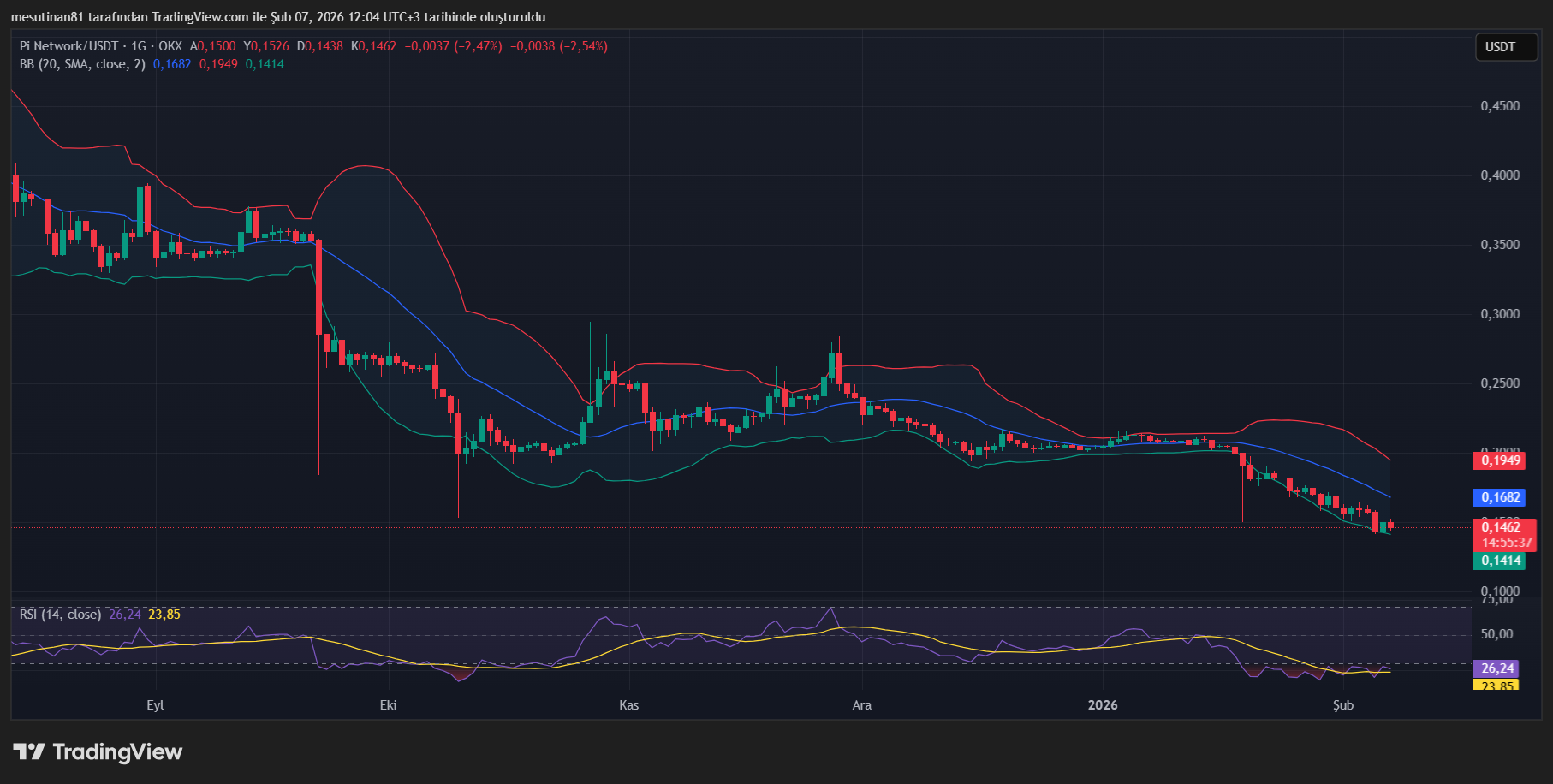Click the 50,00 level on RSI scale
The height and width of the screenshot is (784, 1553).
(1497, 634)
